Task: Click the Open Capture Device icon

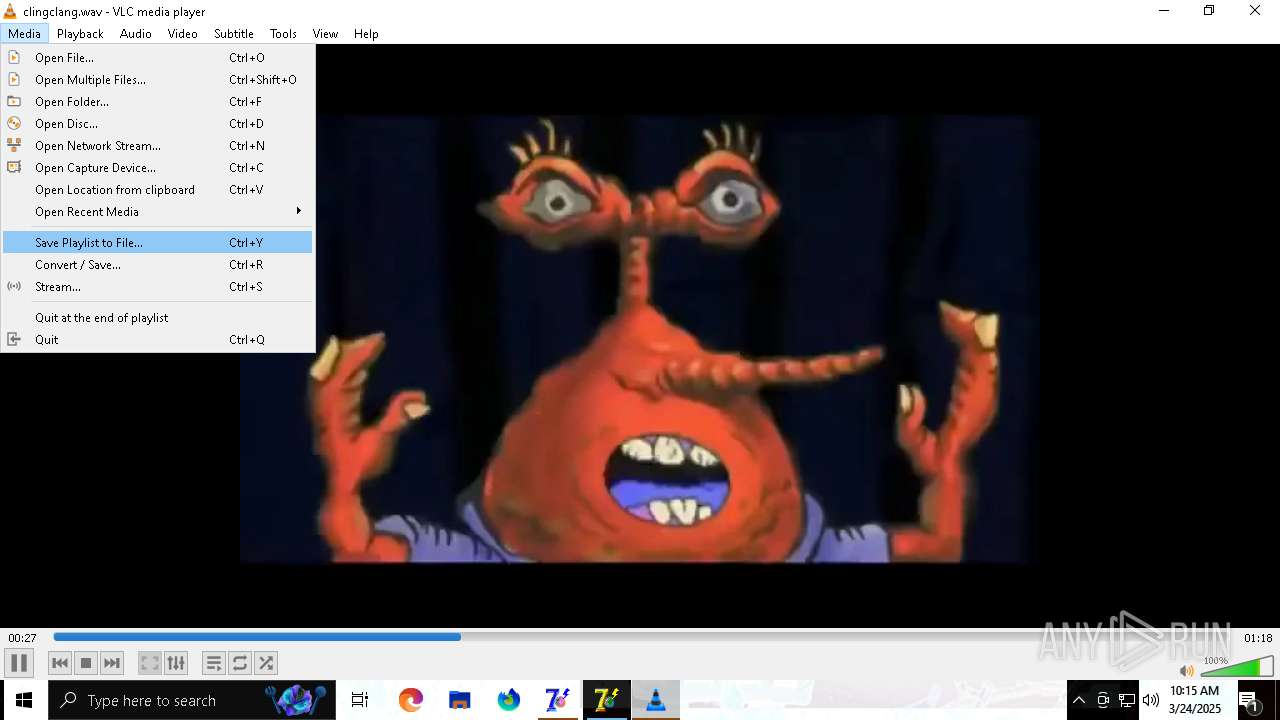Action: point(14,168)
